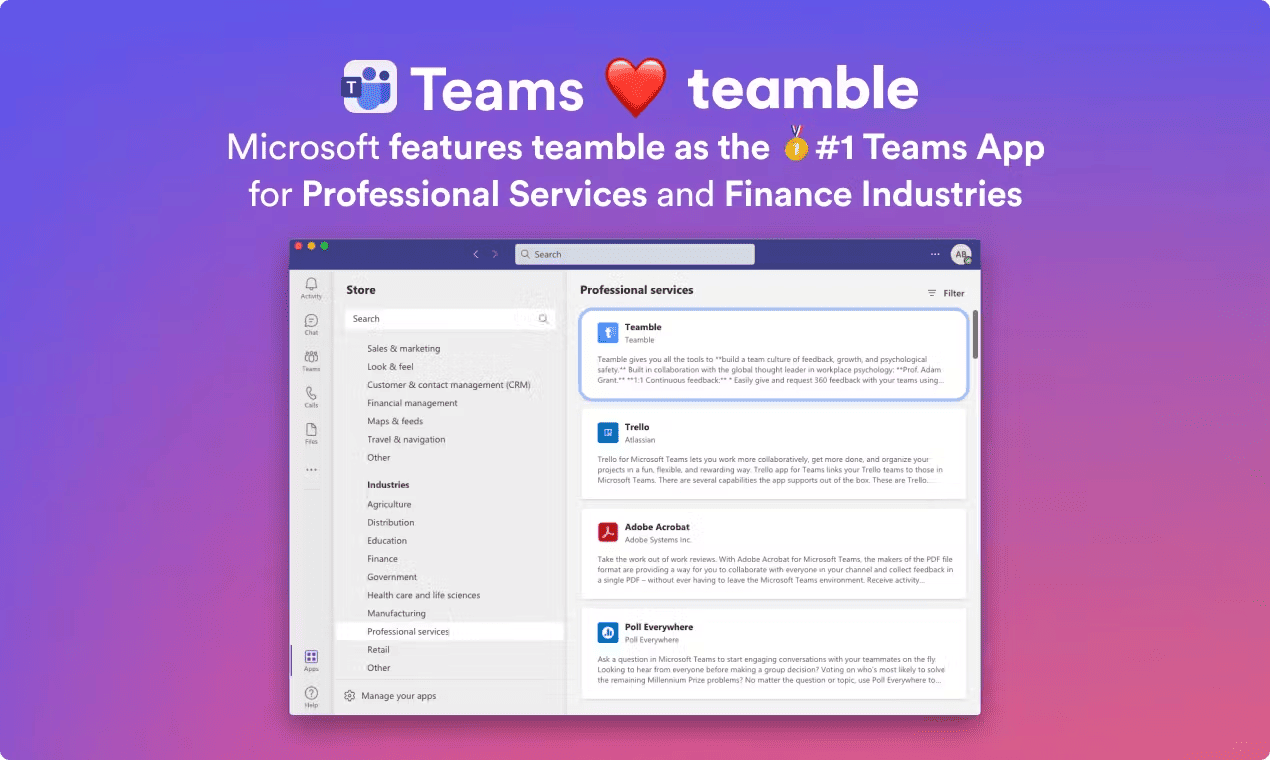
Task: Click the Apps icon in sidebar
Action: tap(311, 659)
